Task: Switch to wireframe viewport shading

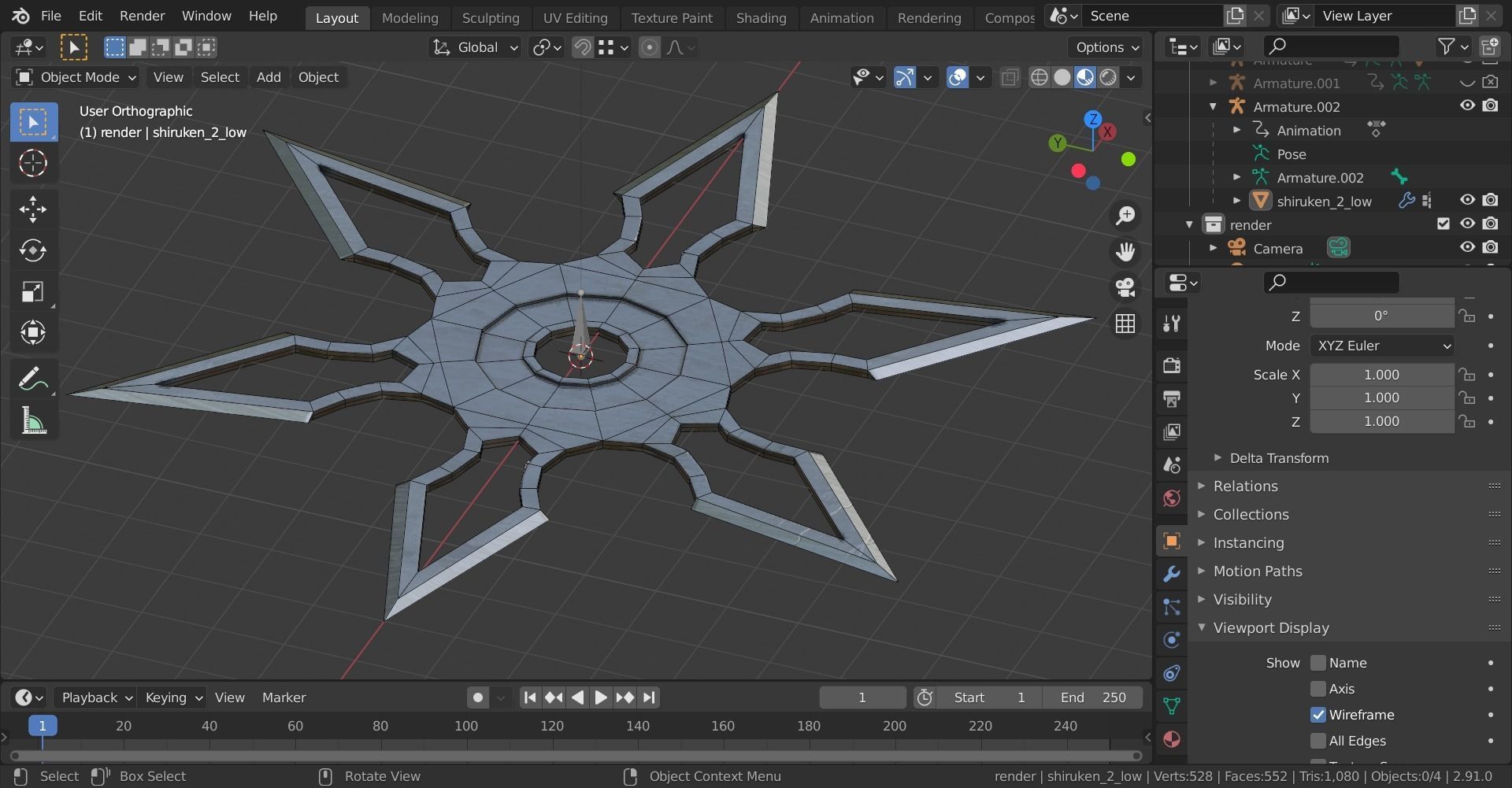Action: (x=1039, y=77)
